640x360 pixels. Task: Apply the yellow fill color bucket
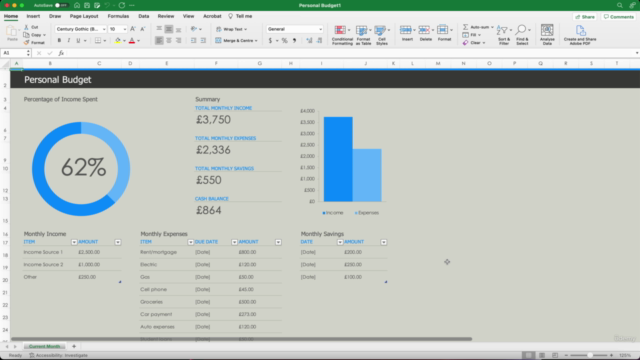118,40
